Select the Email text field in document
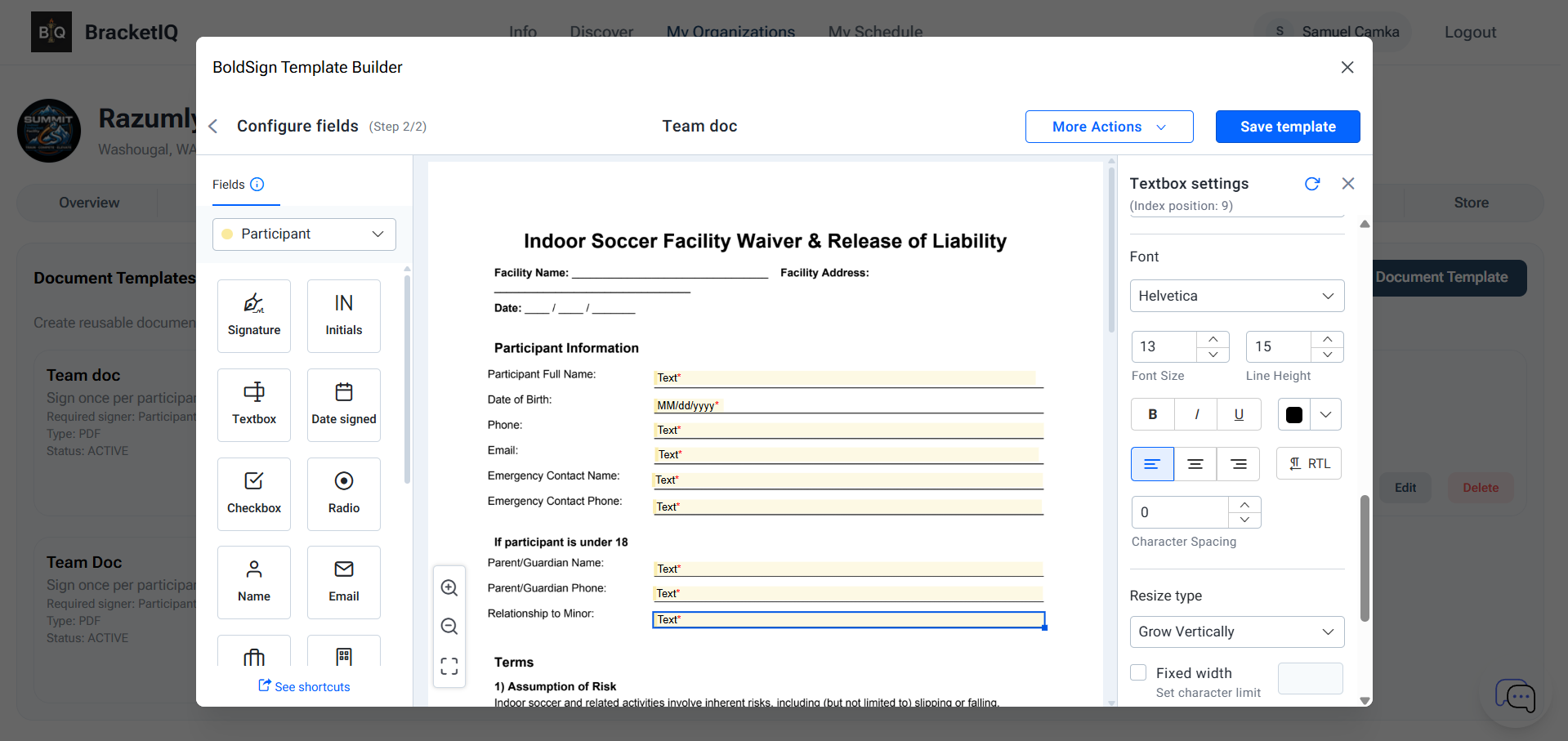 848,455
